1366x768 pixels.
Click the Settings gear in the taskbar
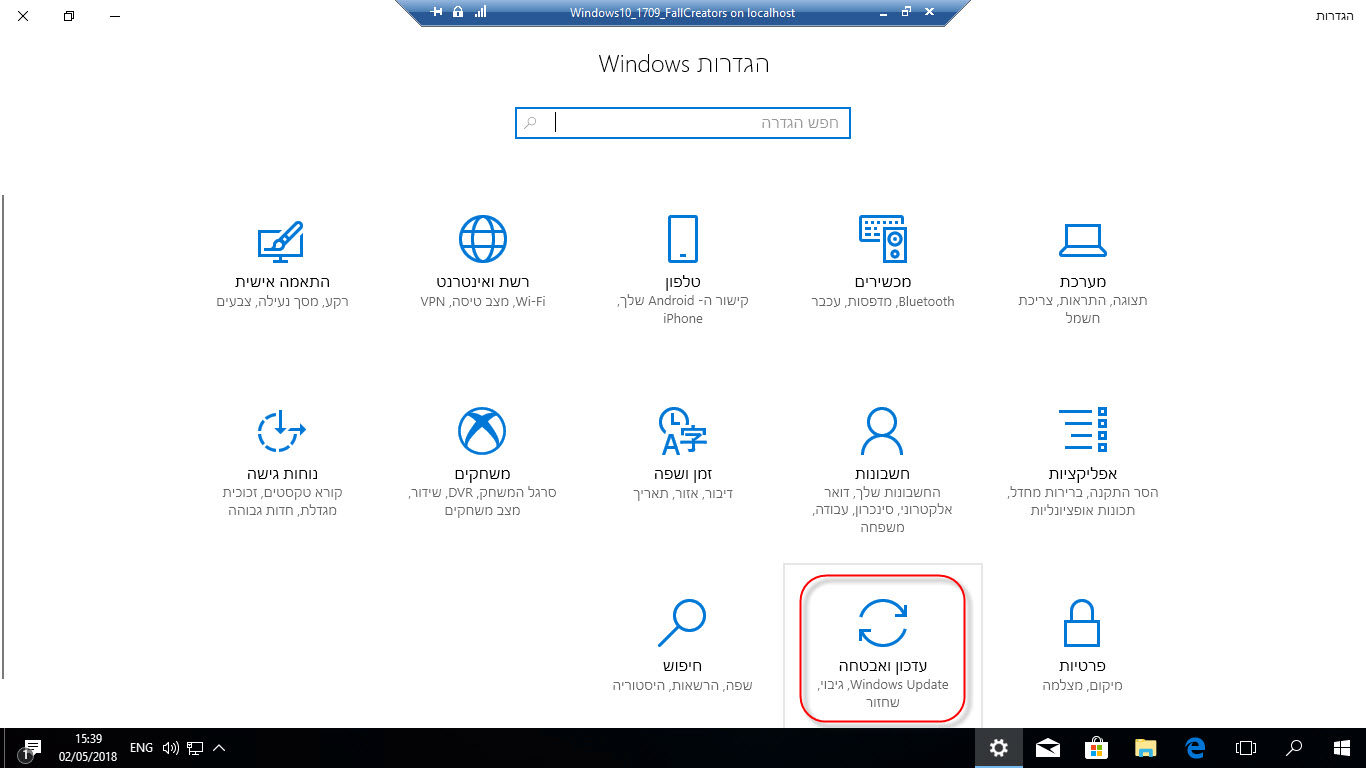coord(999,748)
